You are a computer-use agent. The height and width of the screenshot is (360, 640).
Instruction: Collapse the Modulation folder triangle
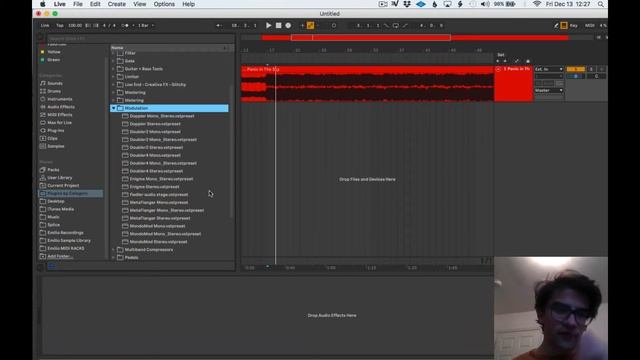tap(113, 108)
